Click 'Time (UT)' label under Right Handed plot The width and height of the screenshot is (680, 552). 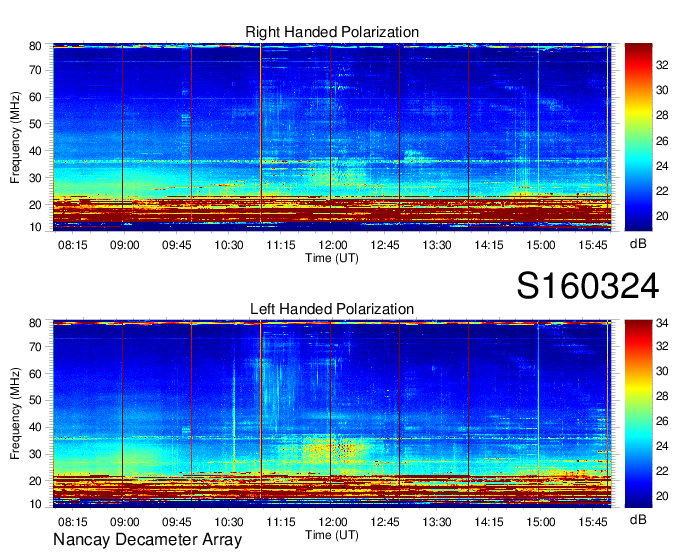click(x=332, y=258)
